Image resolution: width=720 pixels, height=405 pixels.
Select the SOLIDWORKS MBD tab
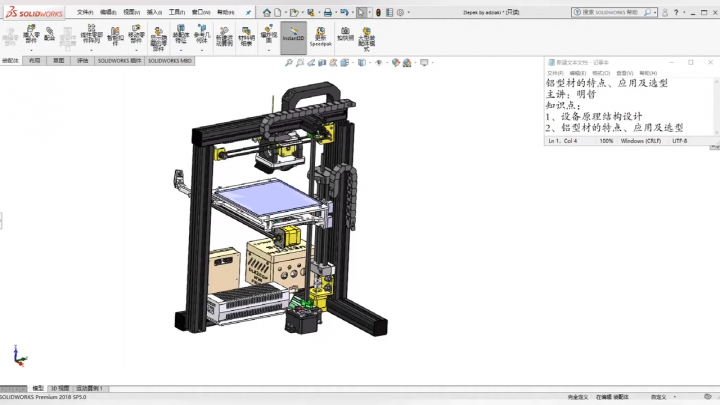coord(169,61)
